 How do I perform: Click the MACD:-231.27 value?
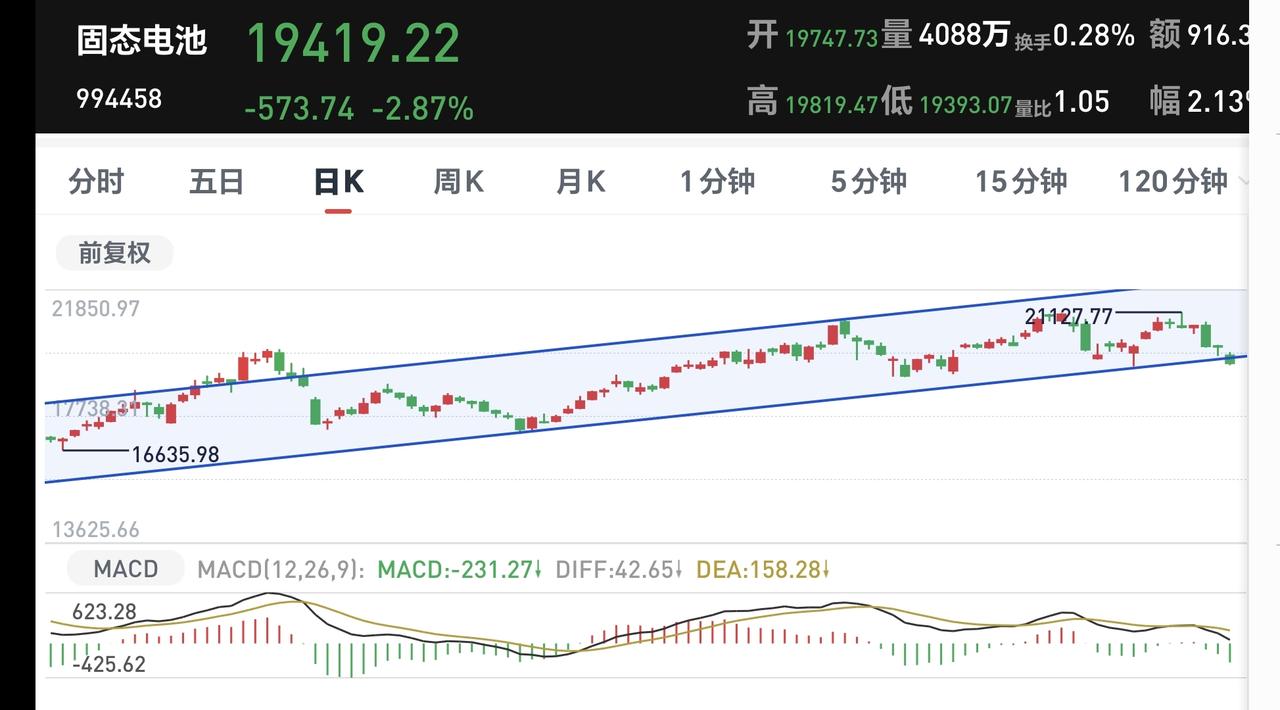coord(460,570)
